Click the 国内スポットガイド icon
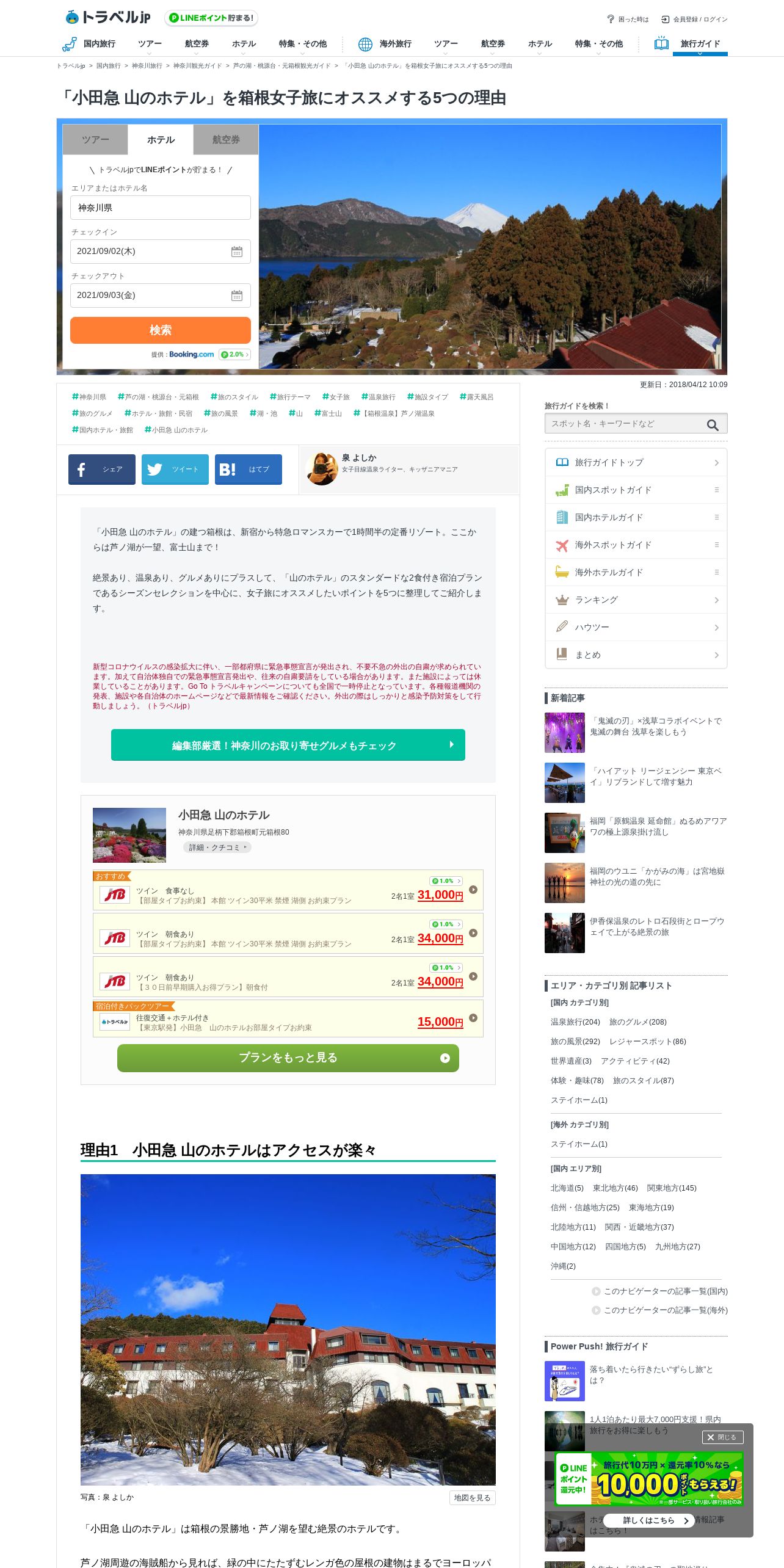 click(562, 490)
